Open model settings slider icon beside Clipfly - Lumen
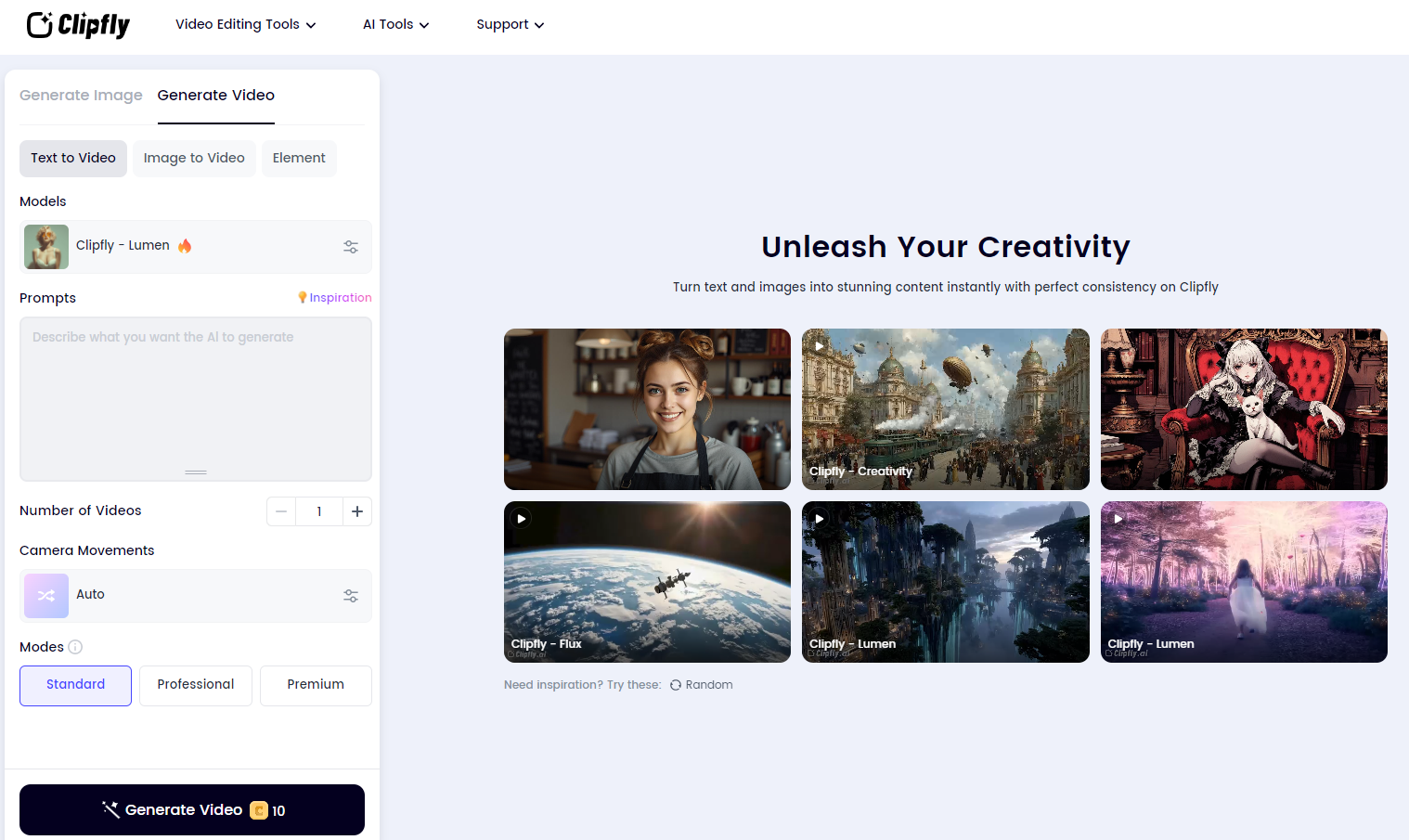The height and width of the screenshot is (840, 1409). tap(351, 247)
